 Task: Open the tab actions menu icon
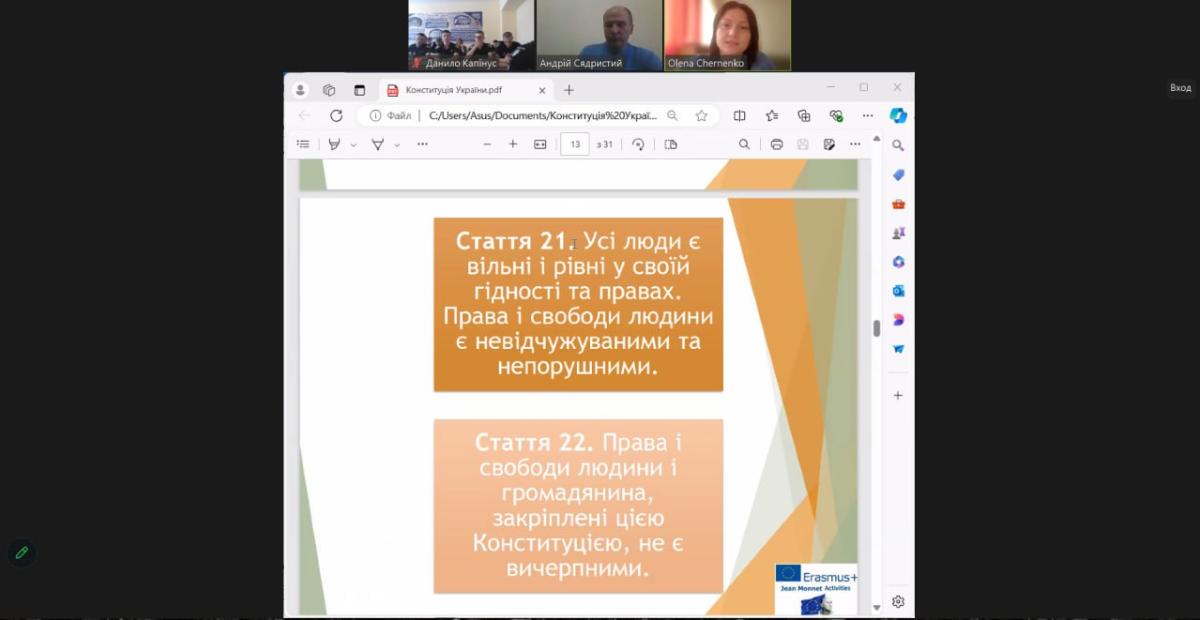click(x=359, y=90)
